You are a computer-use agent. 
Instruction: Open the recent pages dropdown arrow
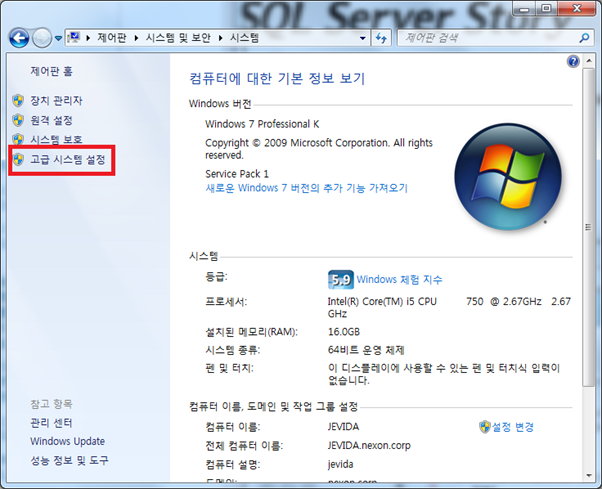(58, 38)
